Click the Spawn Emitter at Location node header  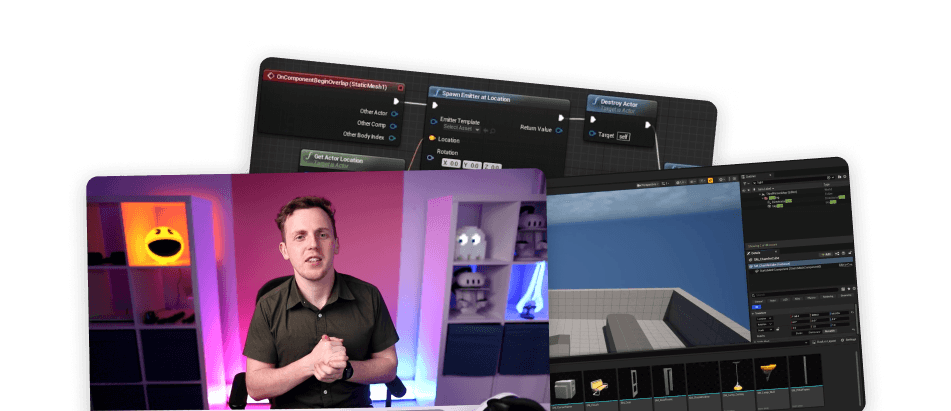499,98
